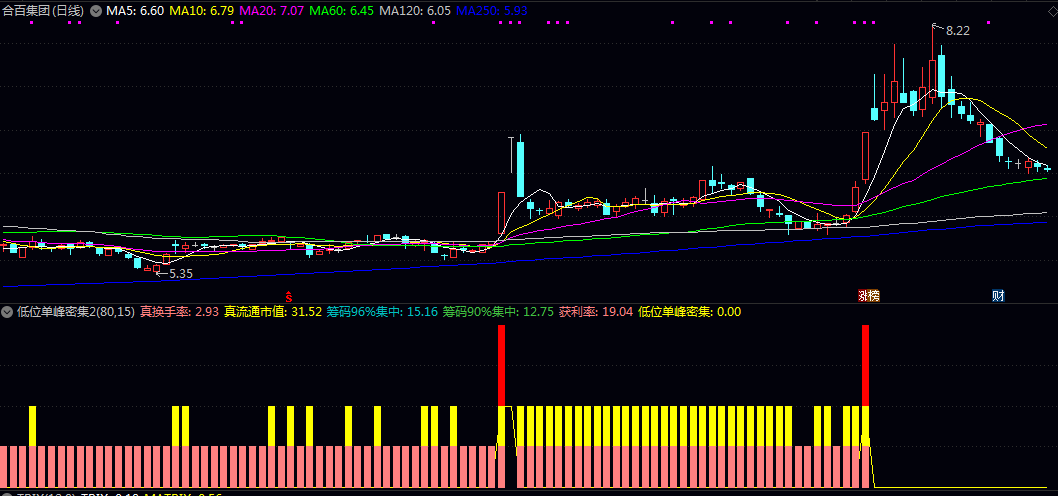Select the MA5: 6.60 label
Viewport: 1058px width, 496px height.
tap(134, 11)
